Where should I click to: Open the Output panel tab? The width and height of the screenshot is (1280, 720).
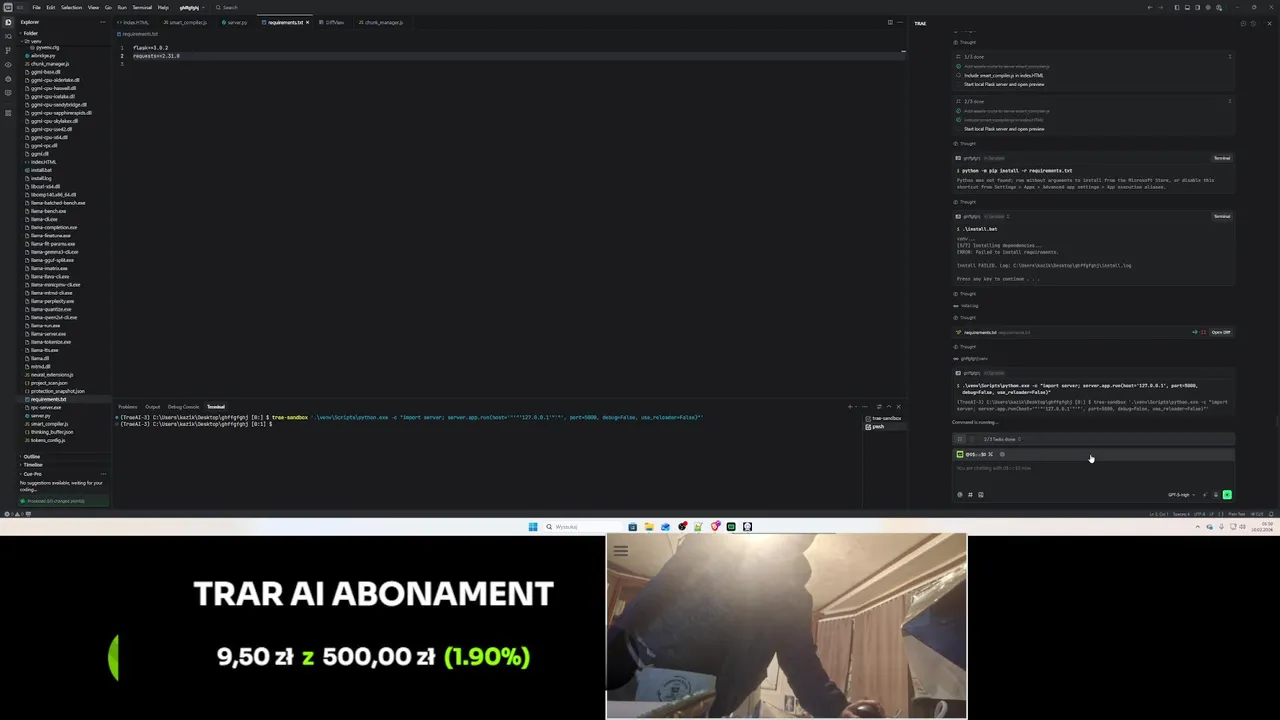(x=152, y=407)
